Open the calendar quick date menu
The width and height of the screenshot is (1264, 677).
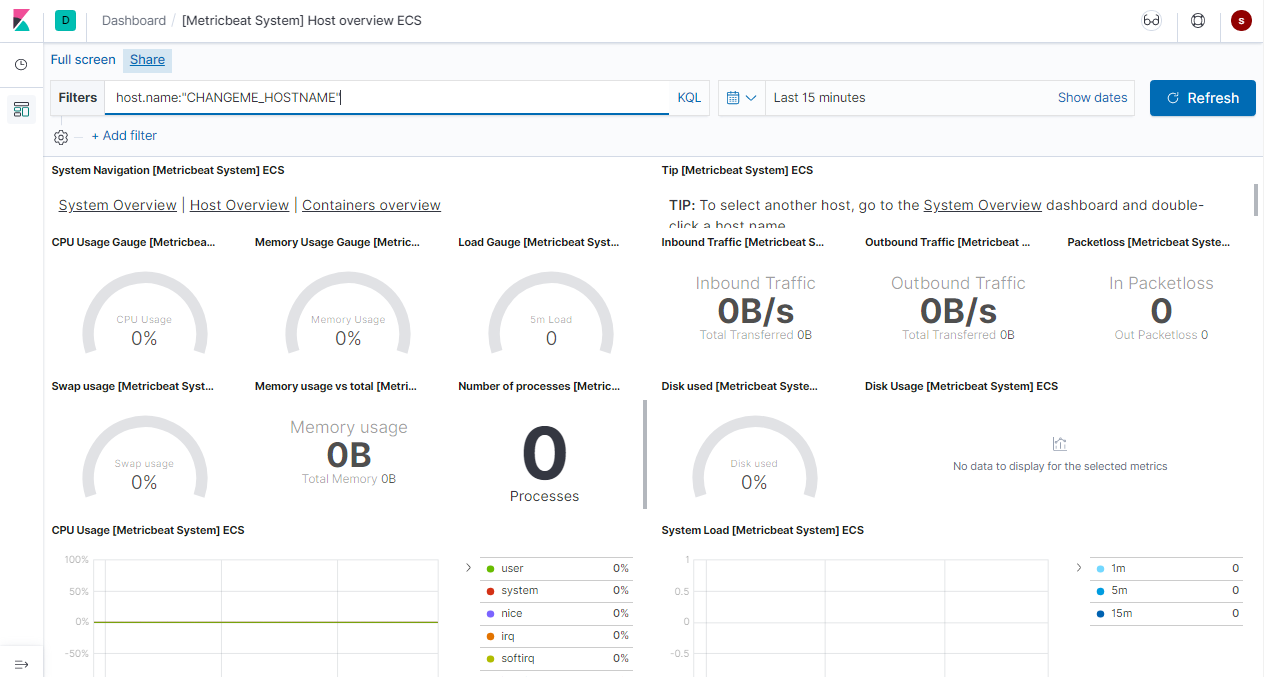741,98
